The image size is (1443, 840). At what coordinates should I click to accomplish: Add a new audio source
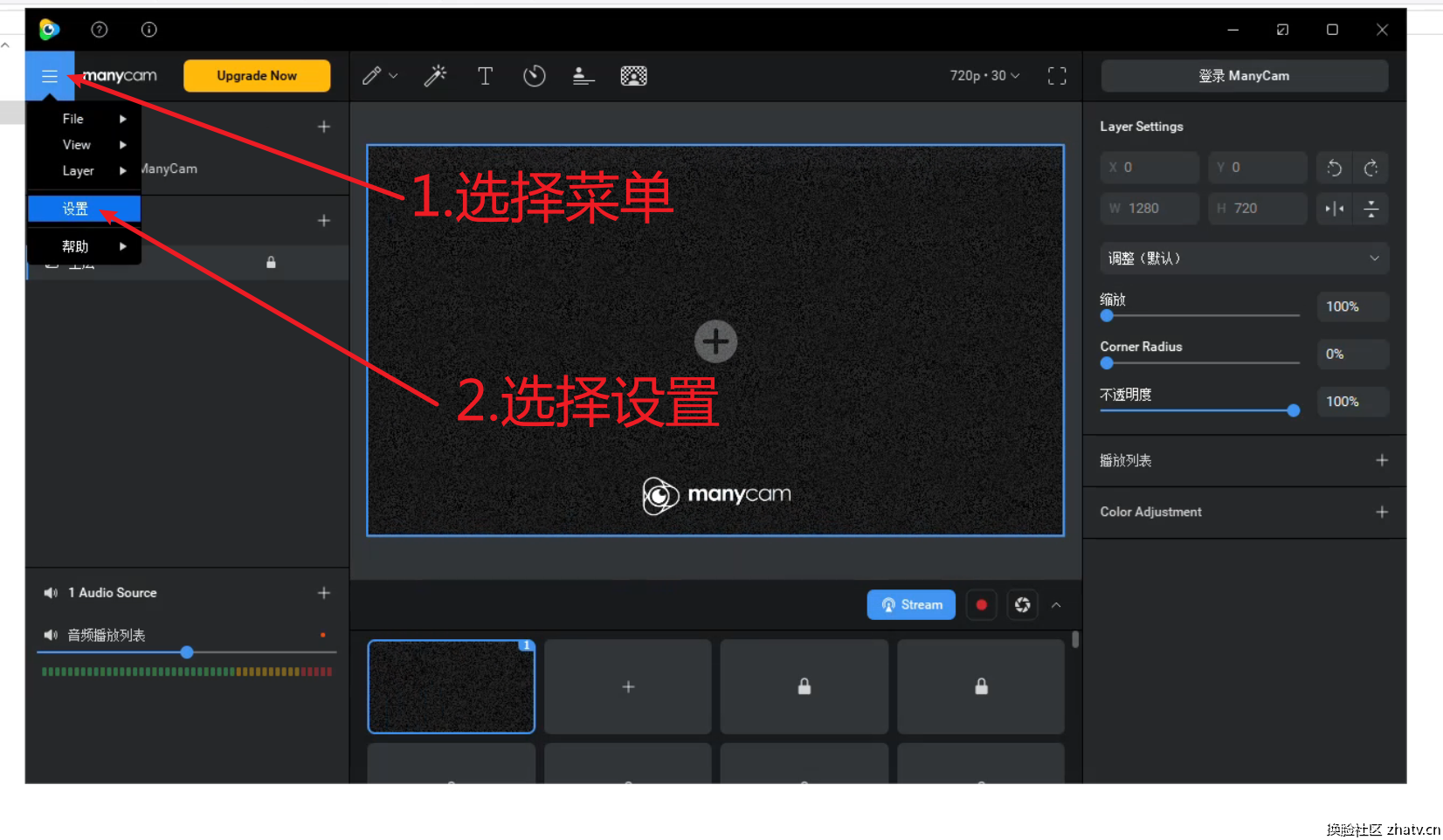pyautogui.click(x=324, y=593)
